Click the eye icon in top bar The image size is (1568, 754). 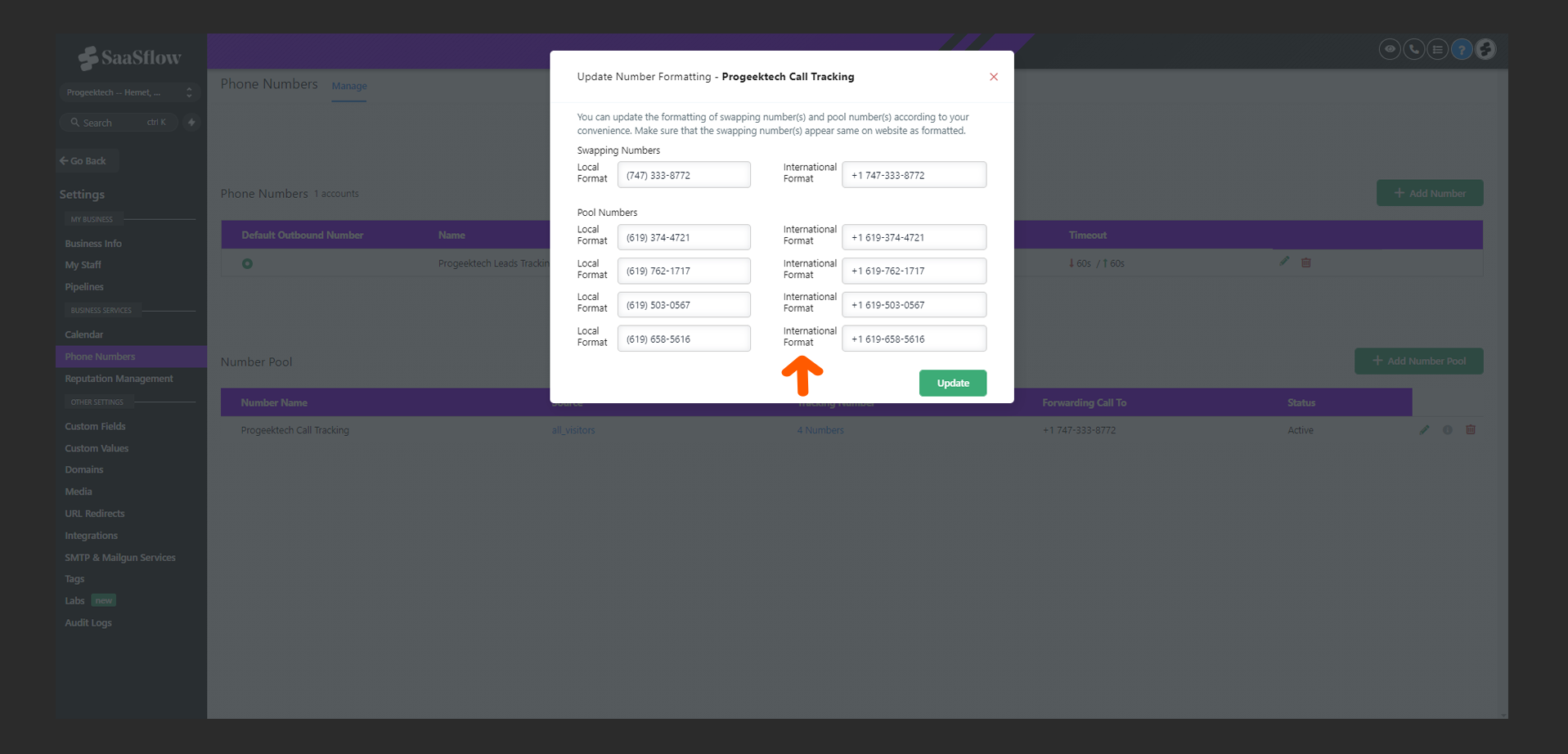point(1389,50)
